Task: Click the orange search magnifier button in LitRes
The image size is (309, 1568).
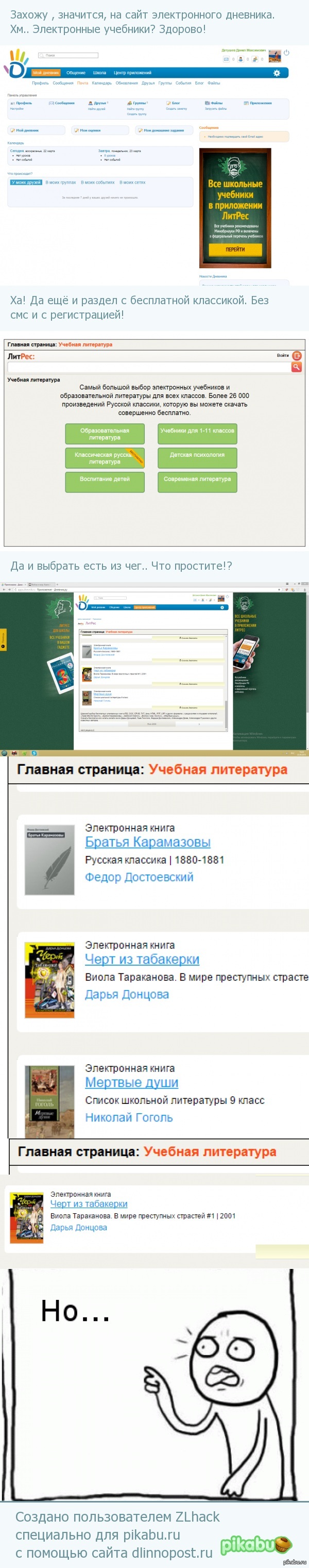Action: [x=297, y=367]
